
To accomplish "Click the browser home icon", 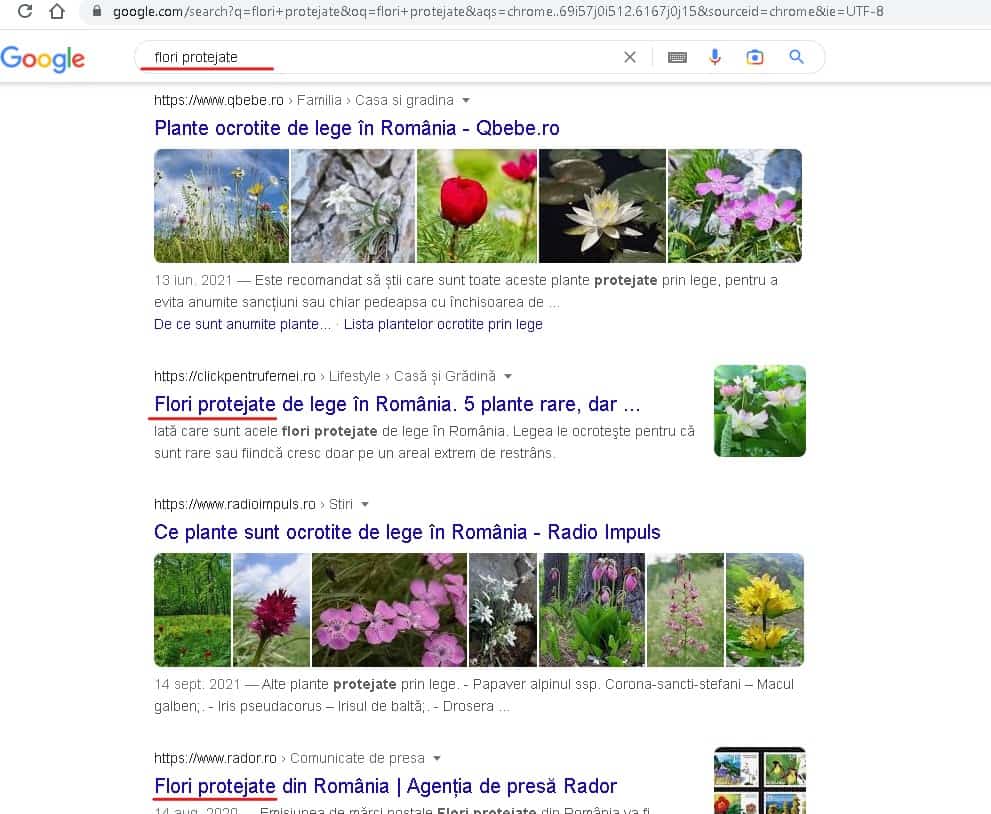I will point(59,12).
